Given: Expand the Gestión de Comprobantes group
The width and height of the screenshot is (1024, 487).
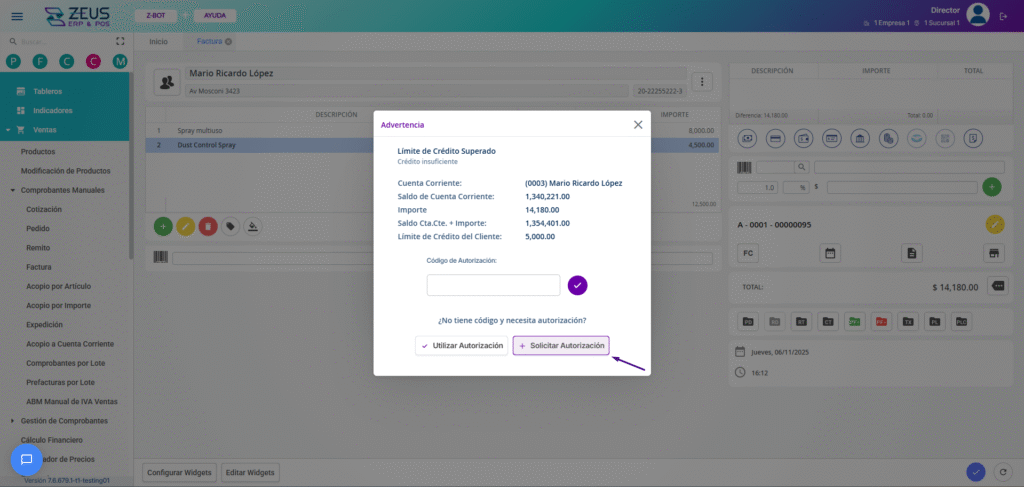Looking at the screenshot, I should tap(12, 421).
